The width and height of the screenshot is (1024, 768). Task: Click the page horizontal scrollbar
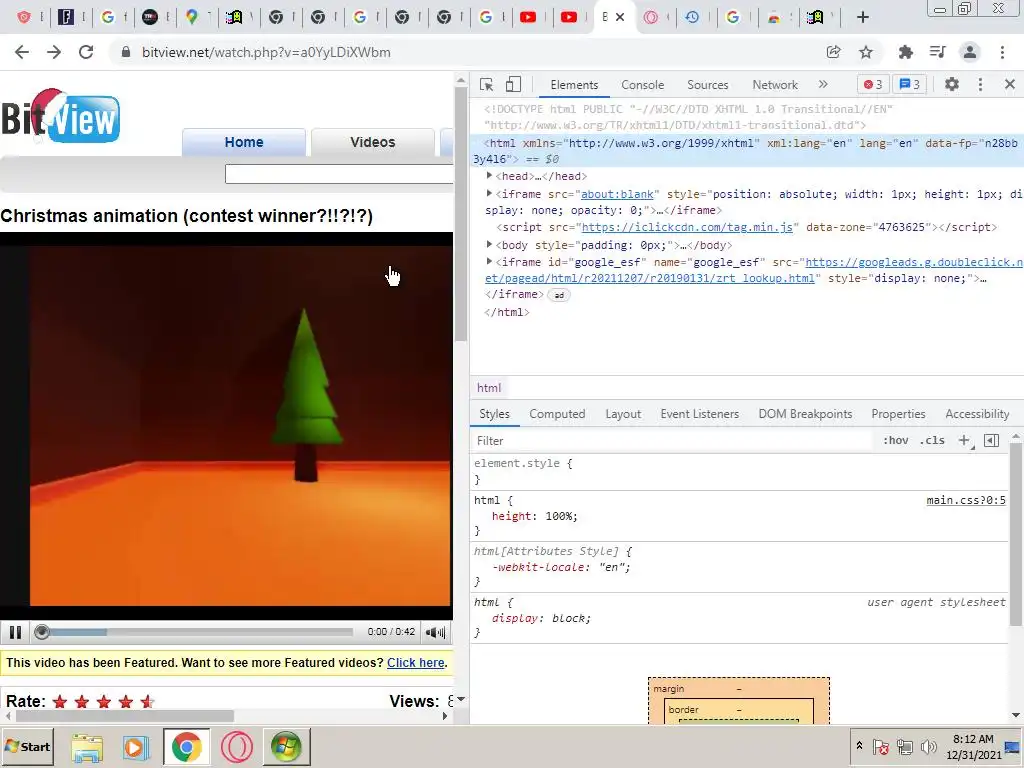click(125, 716)
